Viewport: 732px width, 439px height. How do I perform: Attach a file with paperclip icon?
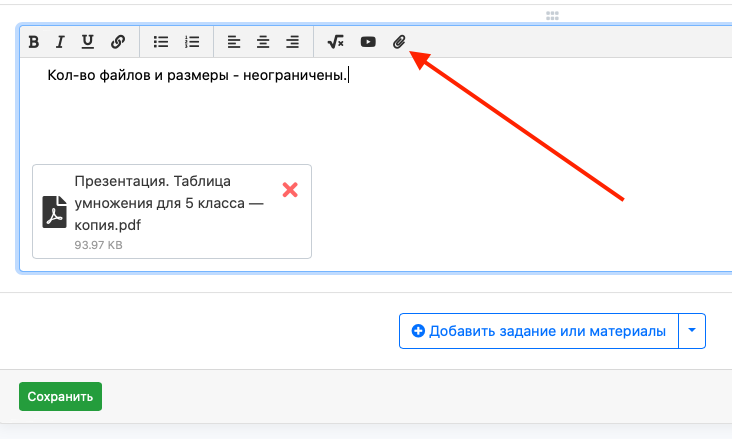399,42
